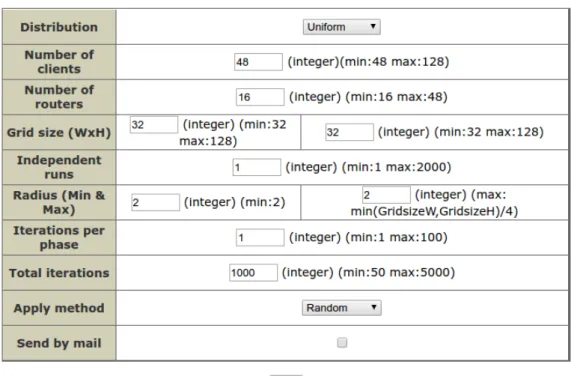Click the Total iterations label
Viewport: 571px width, 376px height.
(59, 273)
